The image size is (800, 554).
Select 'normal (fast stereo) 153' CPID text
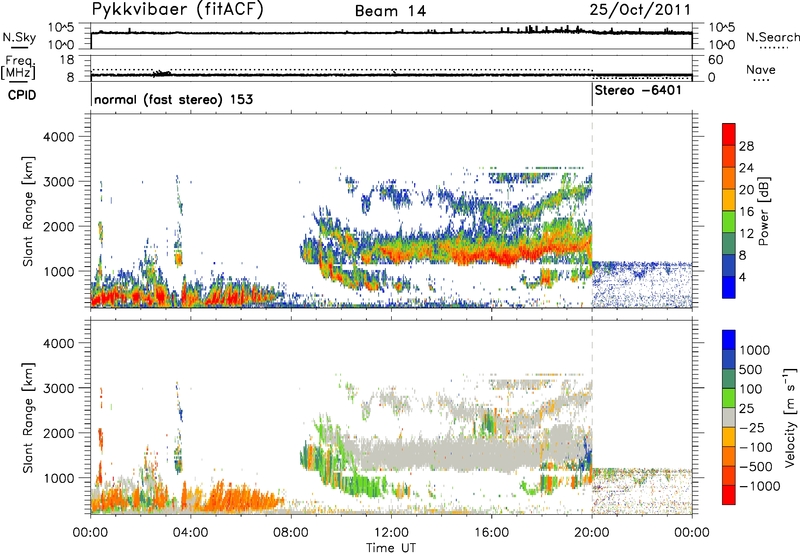[x=173, y=99]
